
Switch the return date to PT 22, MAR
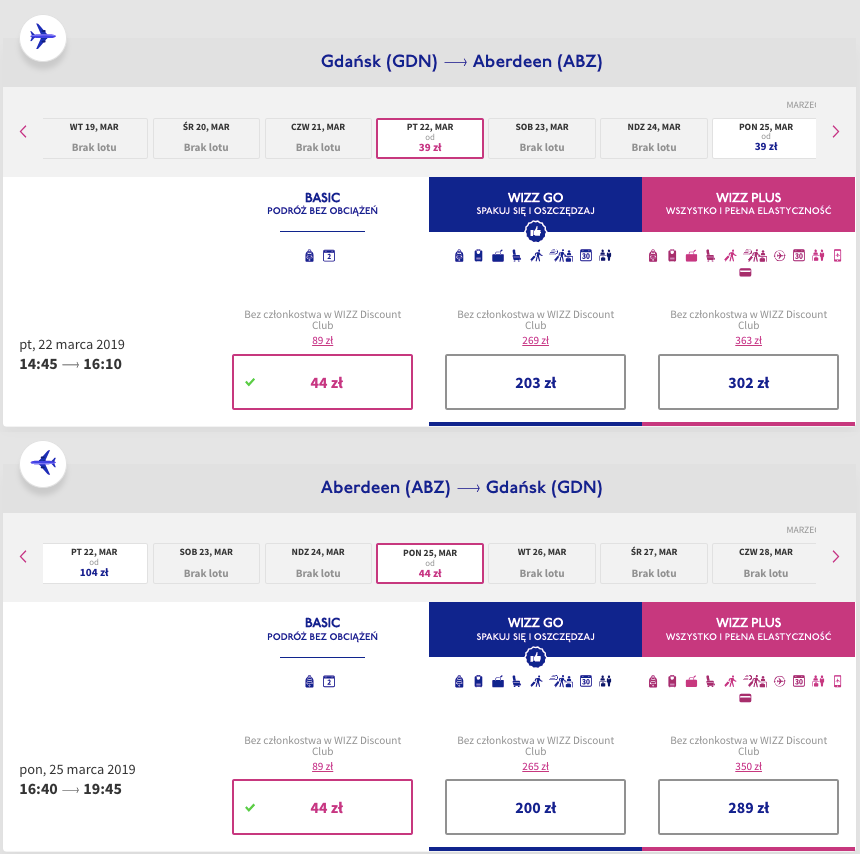(x=95, y=564)
